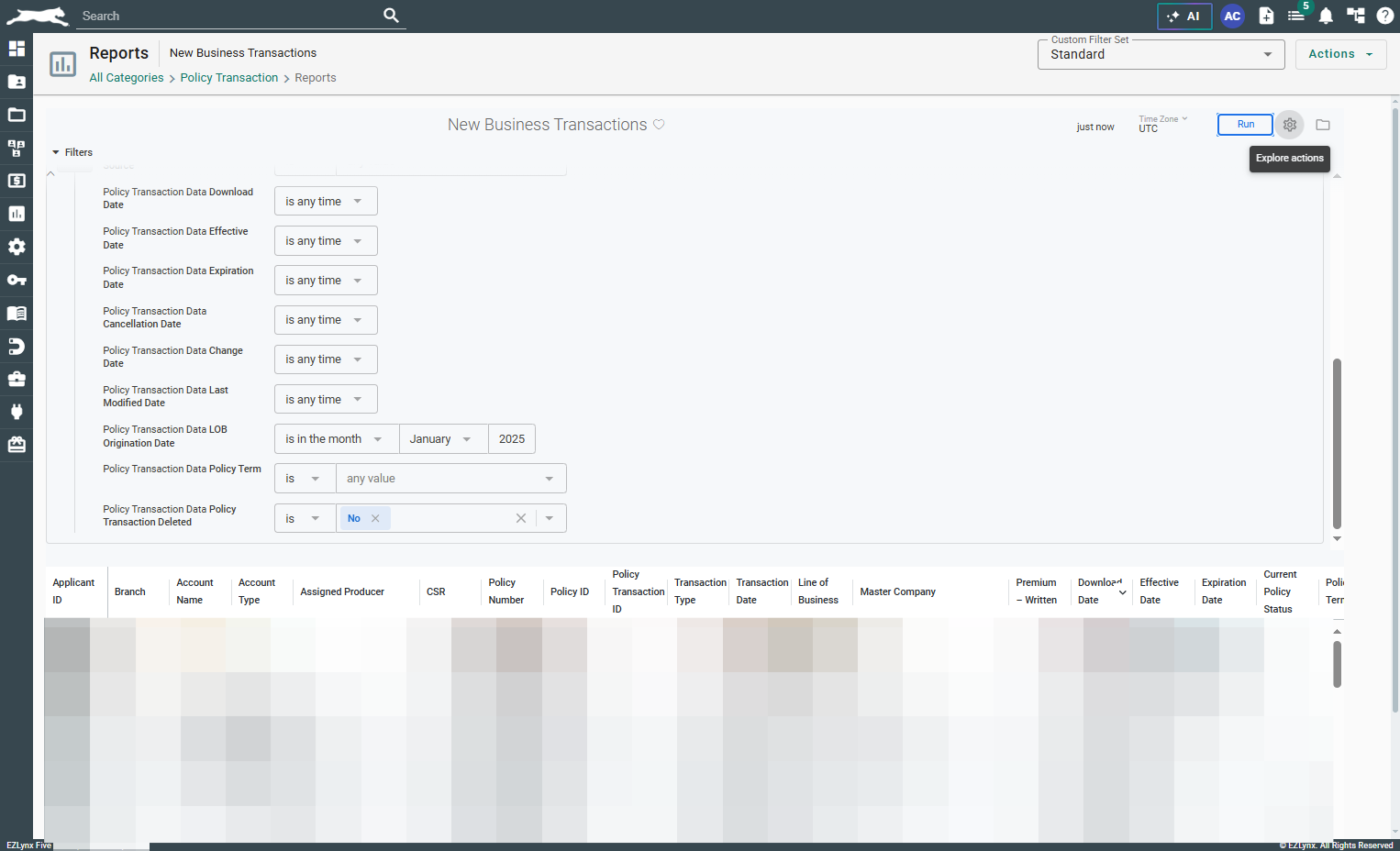Screen dimensions: 1400x851
Task: Open the help question mark icon
Action: point(1384,16)
